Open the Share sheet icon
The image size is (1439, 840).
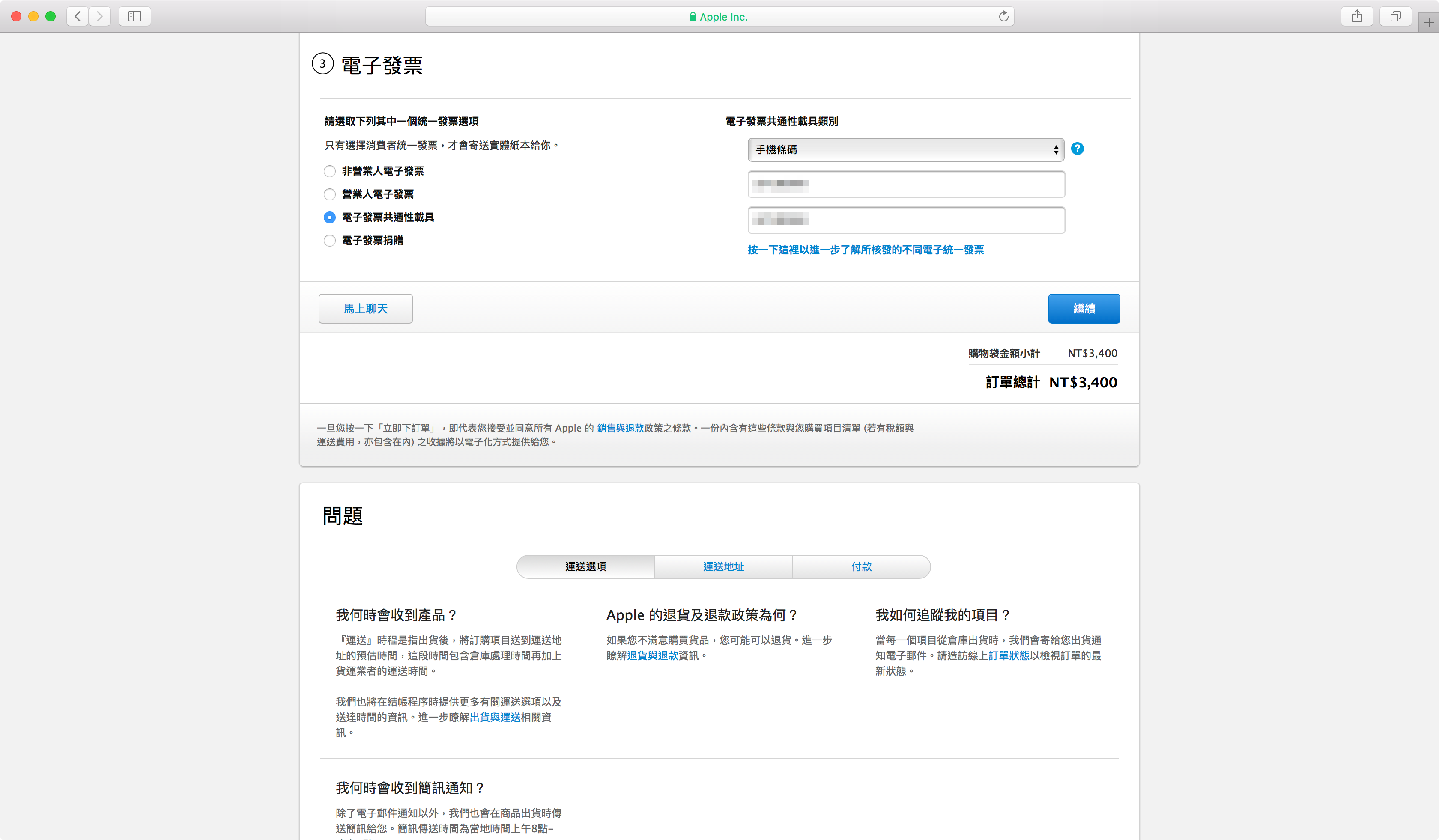(1357, 16)
